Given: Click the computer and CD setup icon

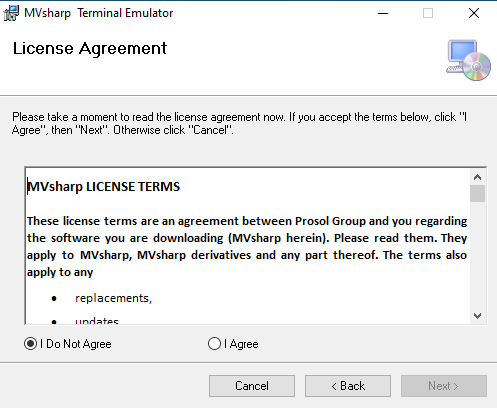Looking at the screenshot, I should (468, 60).
